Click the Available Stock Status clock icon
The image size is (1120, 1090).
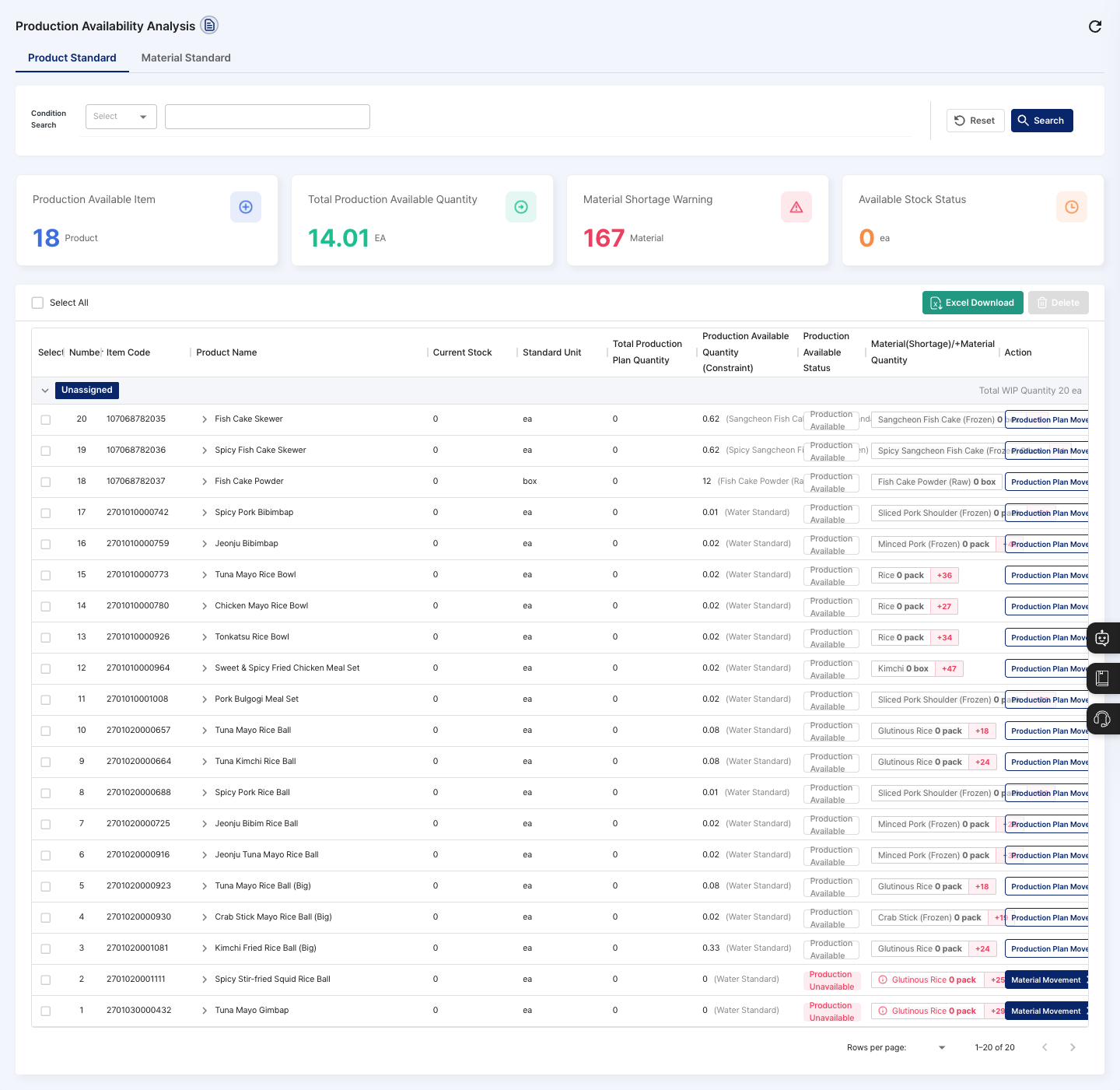(x=1072, y=207)
